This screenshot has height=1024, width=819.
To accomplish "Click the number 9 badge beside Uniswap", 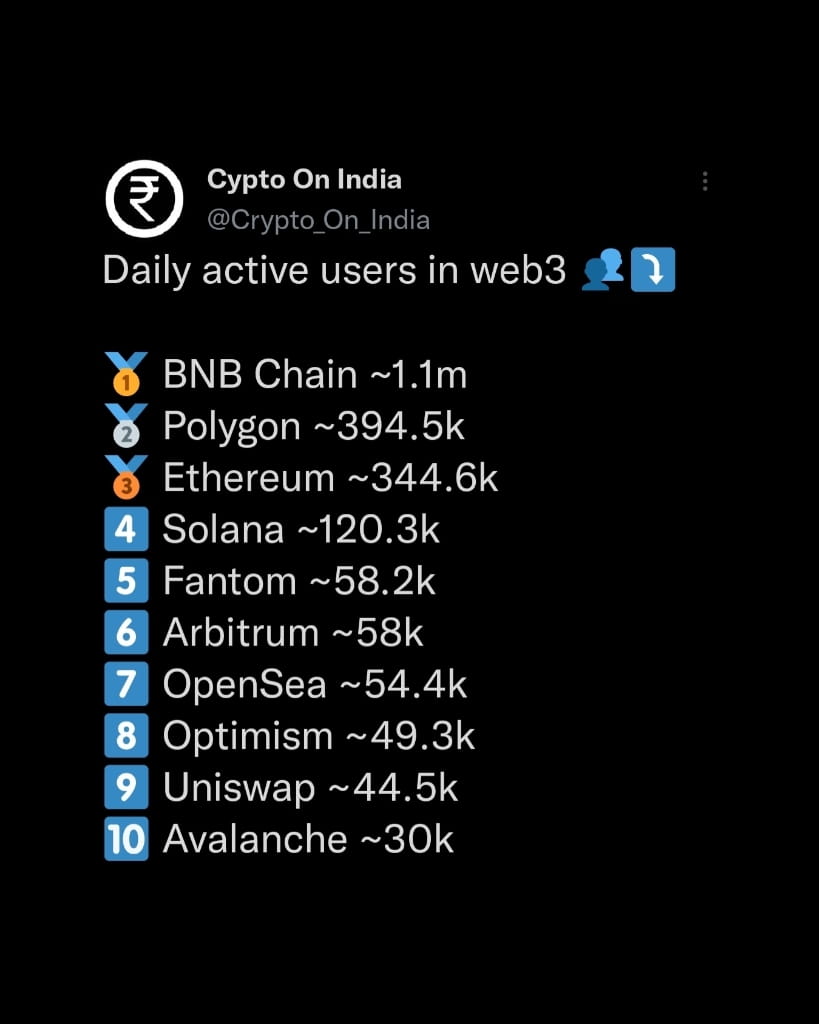I will (125, 787).
